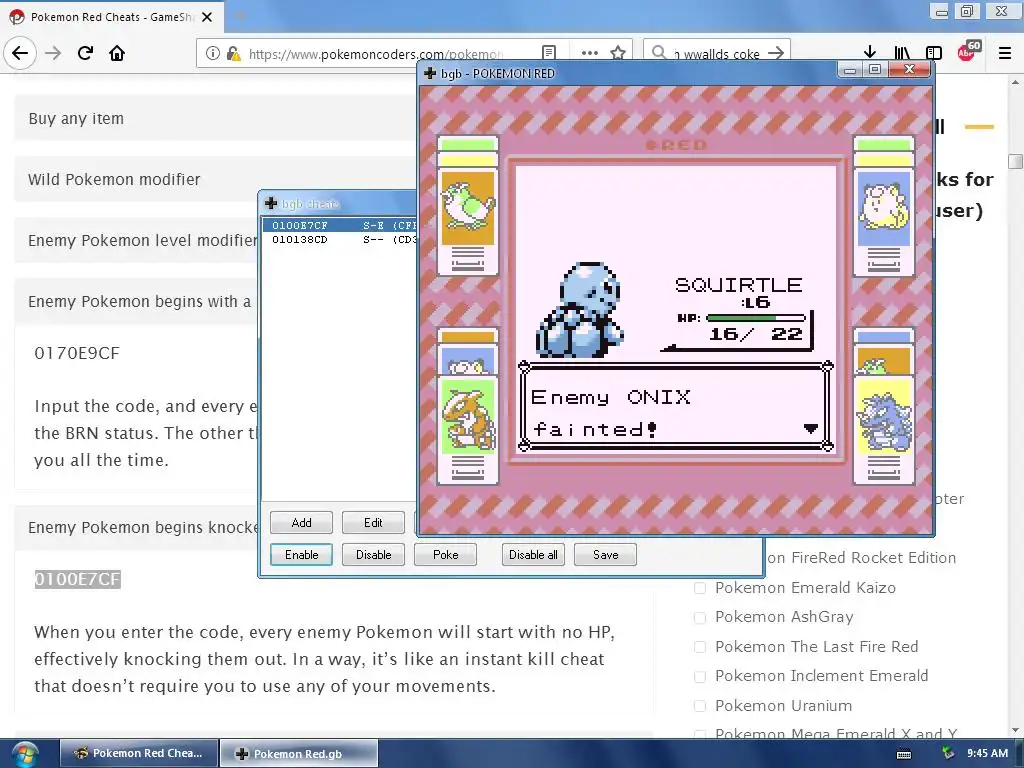The height and width of the screenshot is (768, 1024).
Task: Click the forward navigation arrow
Action: pos(53,53)
